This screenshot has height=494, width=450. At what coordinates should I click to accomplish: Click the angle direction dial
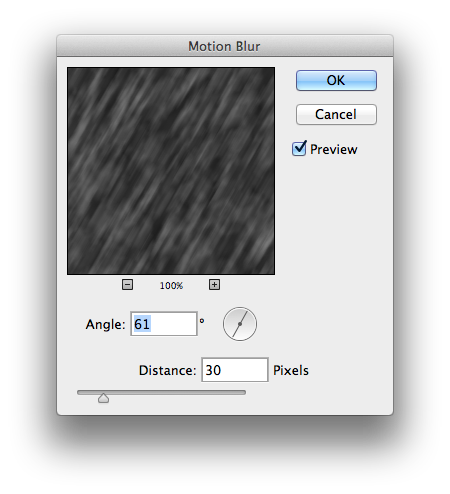pyautogui.click(x=240, y=324)
